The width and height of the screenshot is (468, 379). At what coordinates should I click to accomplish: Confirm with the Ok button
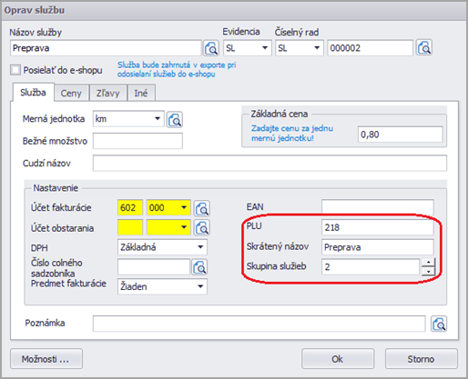tap(337, 359)
